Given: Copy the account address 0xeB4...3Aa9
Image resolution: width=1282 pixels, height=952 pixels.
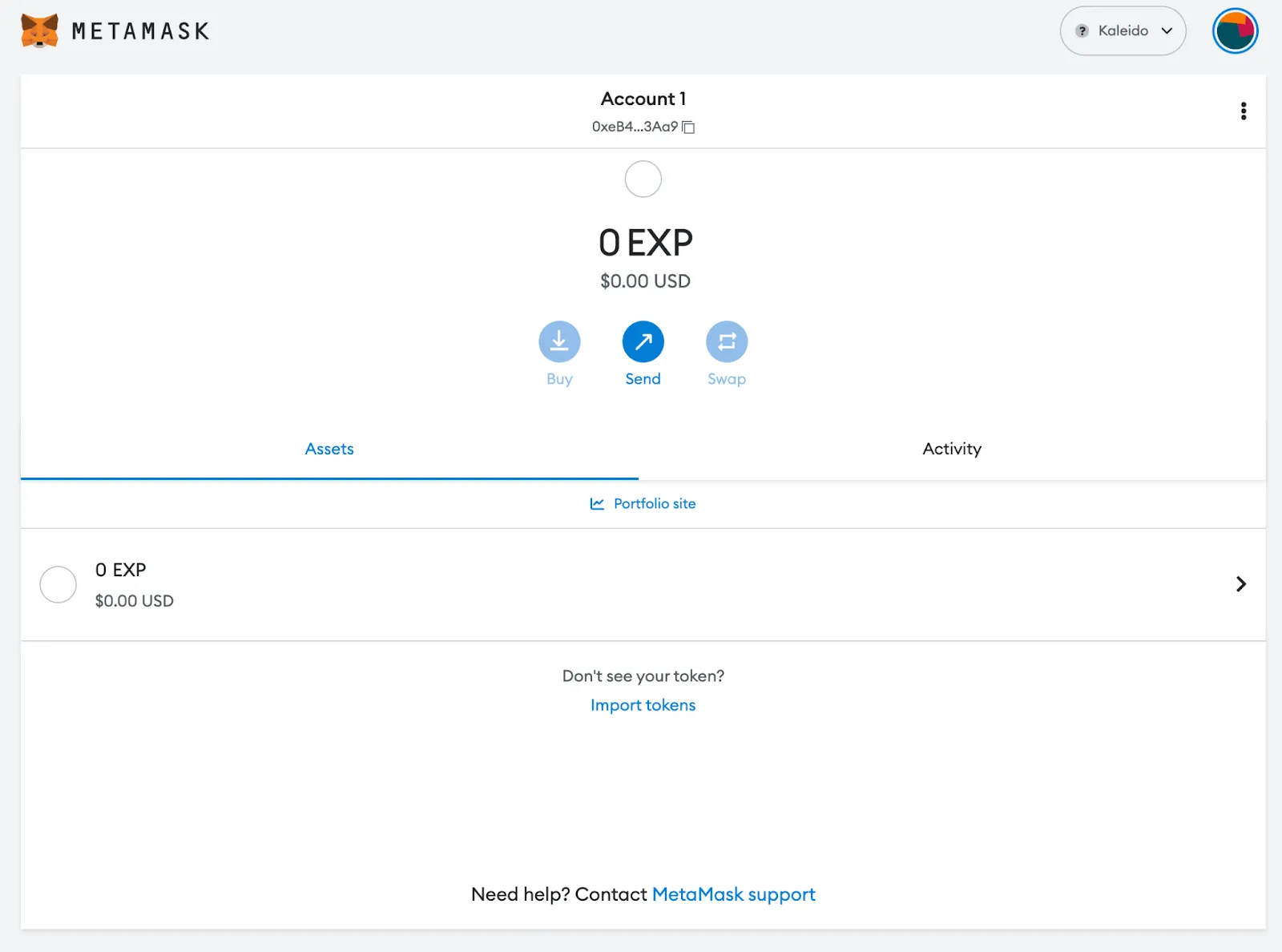Looking at the screenshot, I should 689,127.
